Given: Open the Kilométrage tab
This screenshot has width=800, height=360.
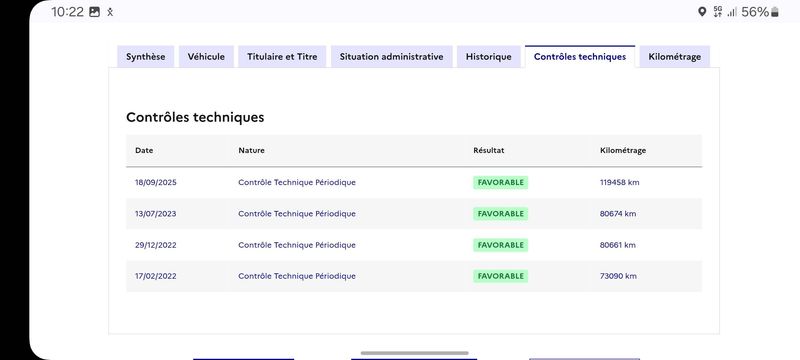Looking at the screenshot, I should [674, 57].
